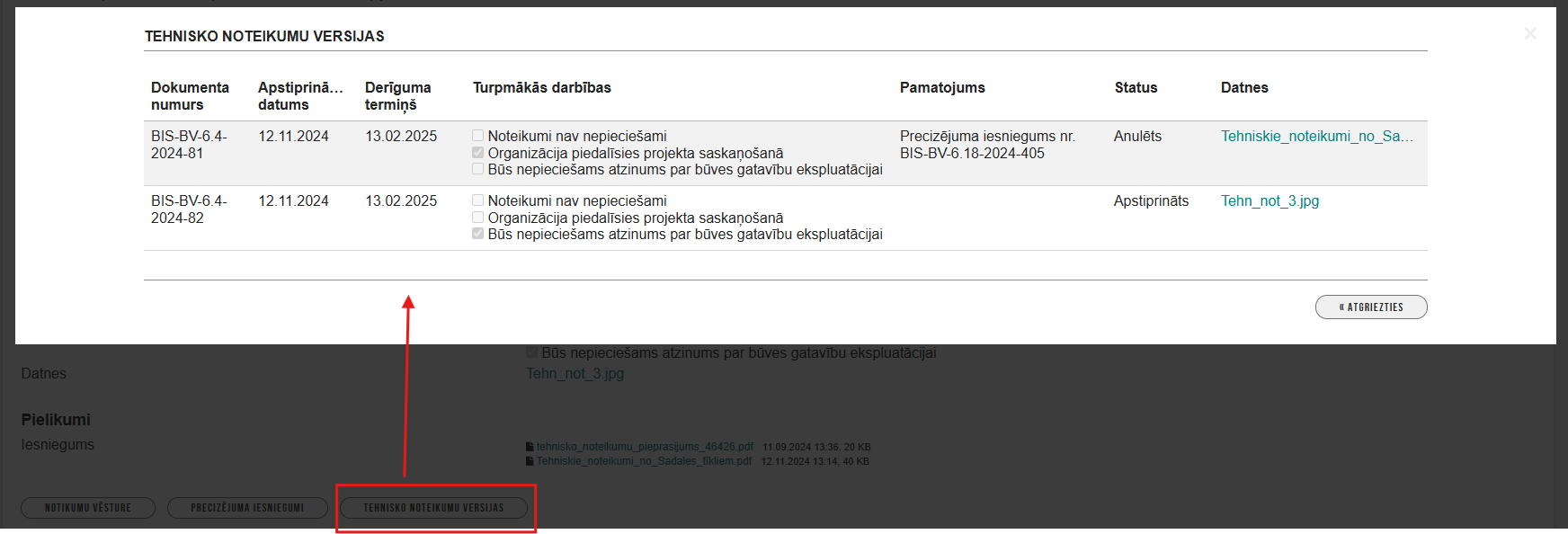The width and height of the screenshot is (1568, 534).
Task: Toggle 'Noteikumi nav nepieciešami' in the 2024-82 row
Action: [x=478, y=200]
